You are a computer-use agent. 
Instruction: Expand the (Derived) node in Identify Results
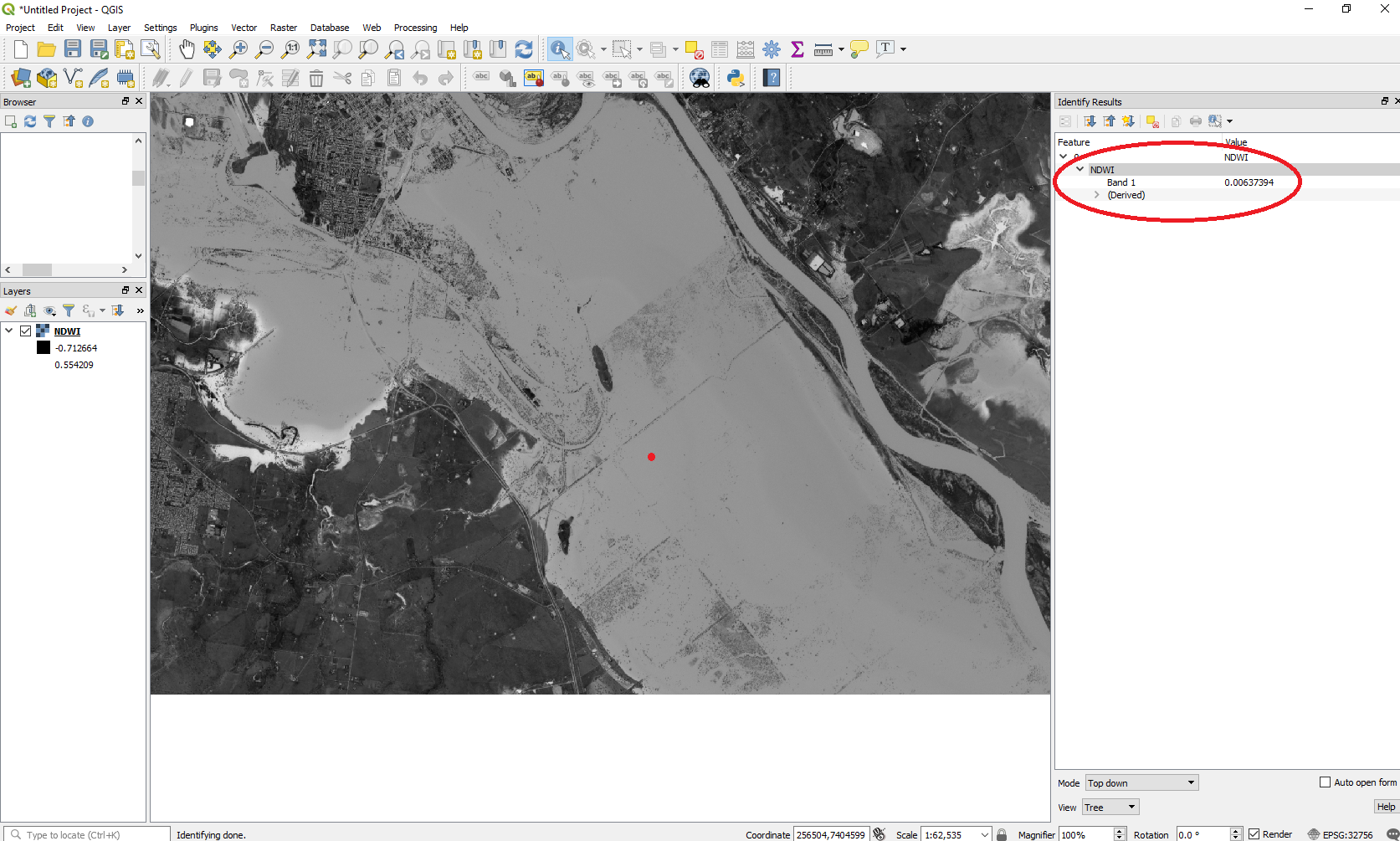click(x=1096, y=195)
